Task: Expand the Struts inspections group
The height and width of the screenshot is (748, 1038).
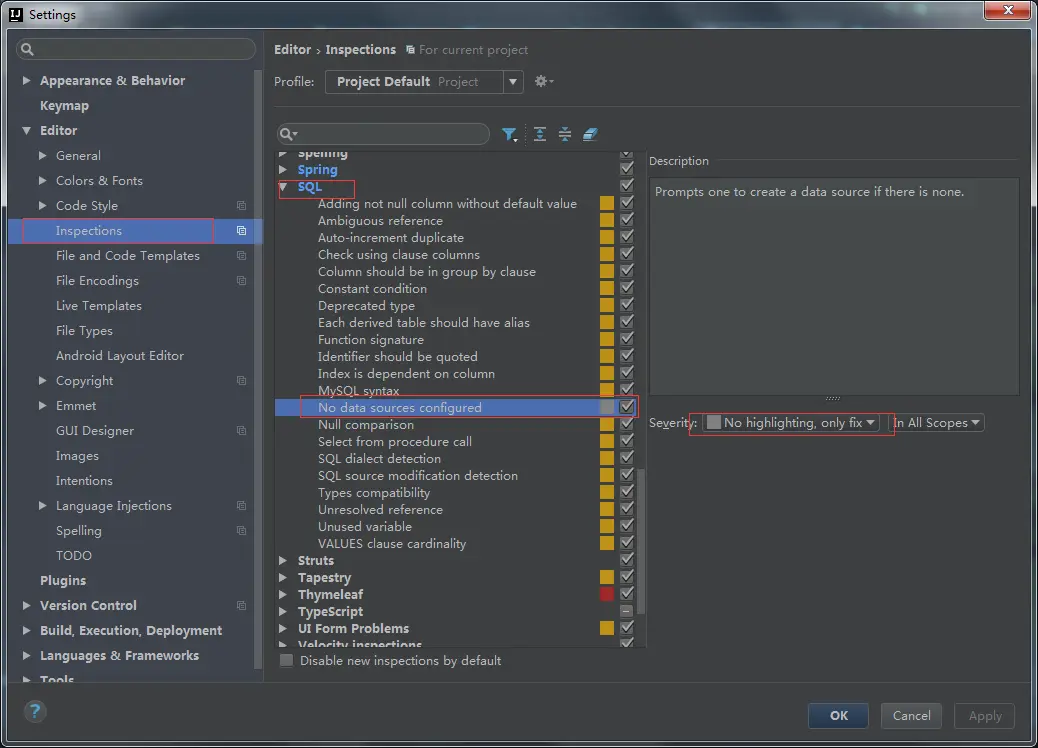Action: (x=283, y=561)
